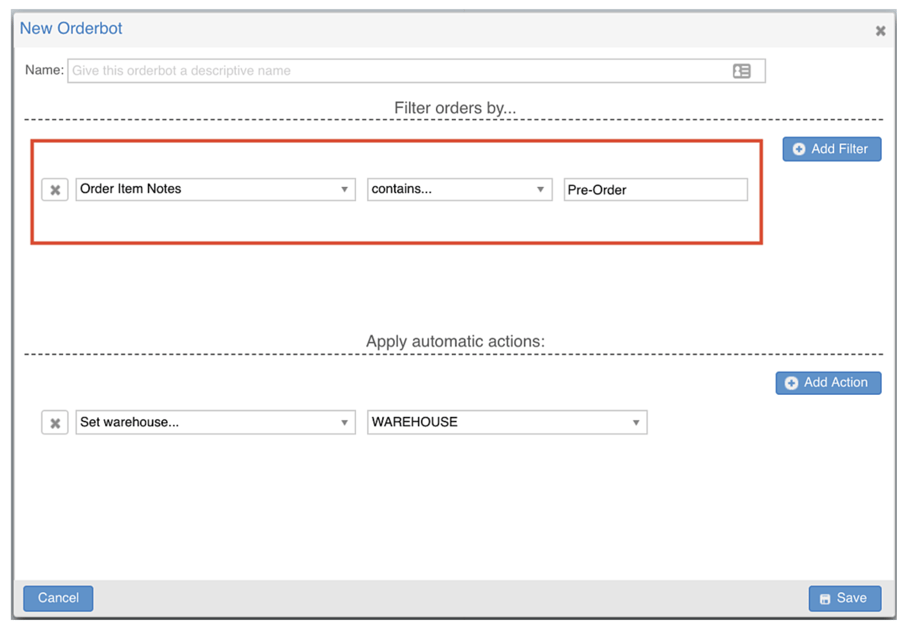Viewport: 904px width, 629px height.
Task: Expand the contains... condition dropdown arrow
Action: [540, 190]
